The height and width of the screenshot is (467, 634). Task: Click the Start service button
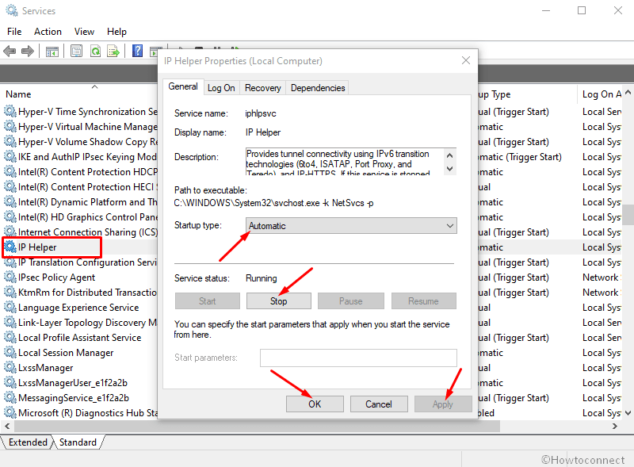click(x=207, y=301)
